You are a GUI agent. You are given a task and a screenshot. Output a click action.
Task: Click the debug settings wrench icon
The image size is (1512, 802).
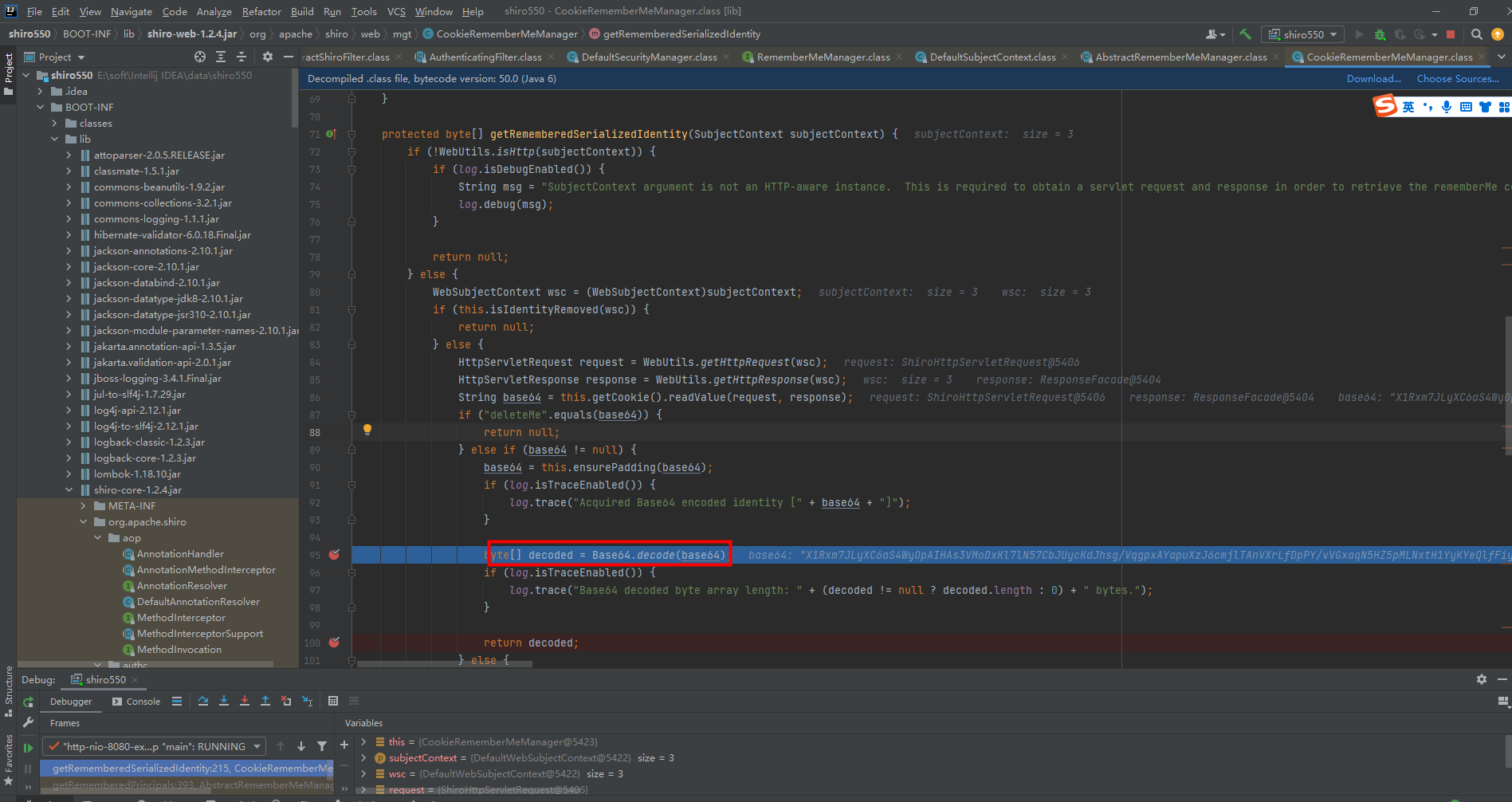pos(28,722)
